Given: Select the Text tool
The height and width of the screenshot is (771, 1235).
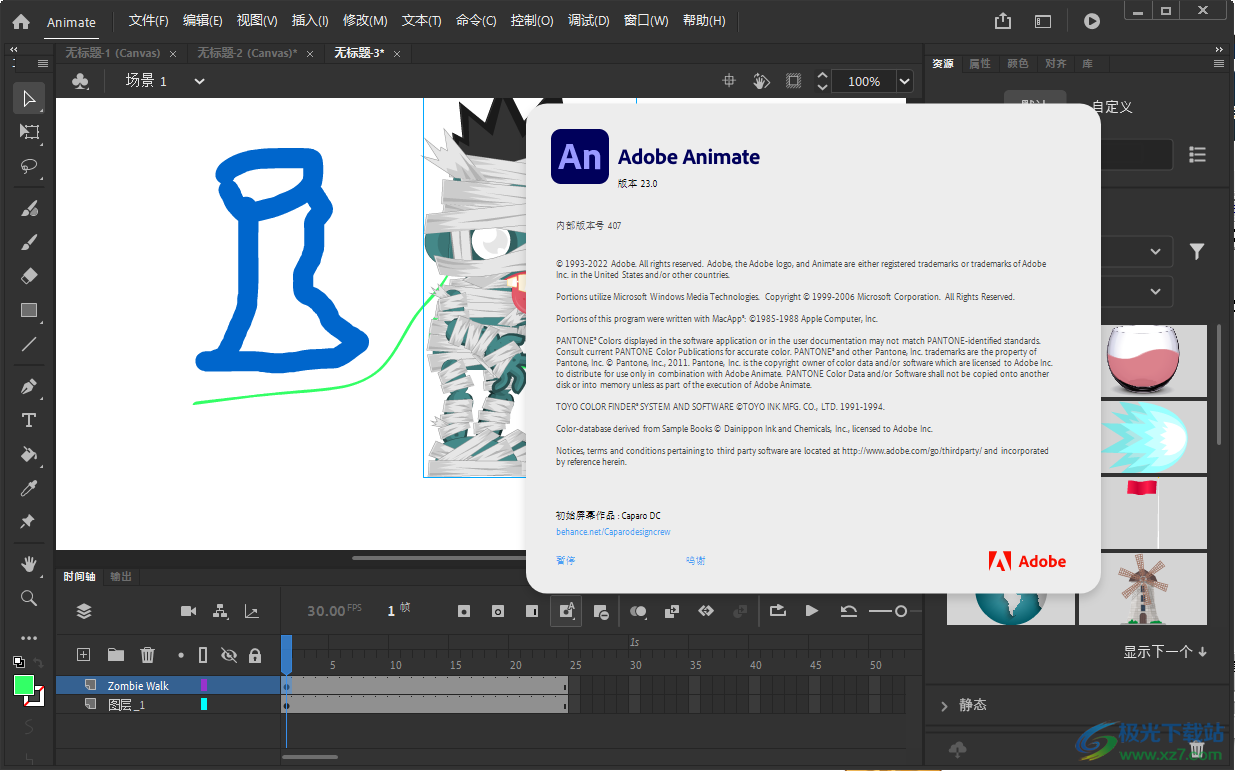Looking at the screenshot, I should [29, 420].
